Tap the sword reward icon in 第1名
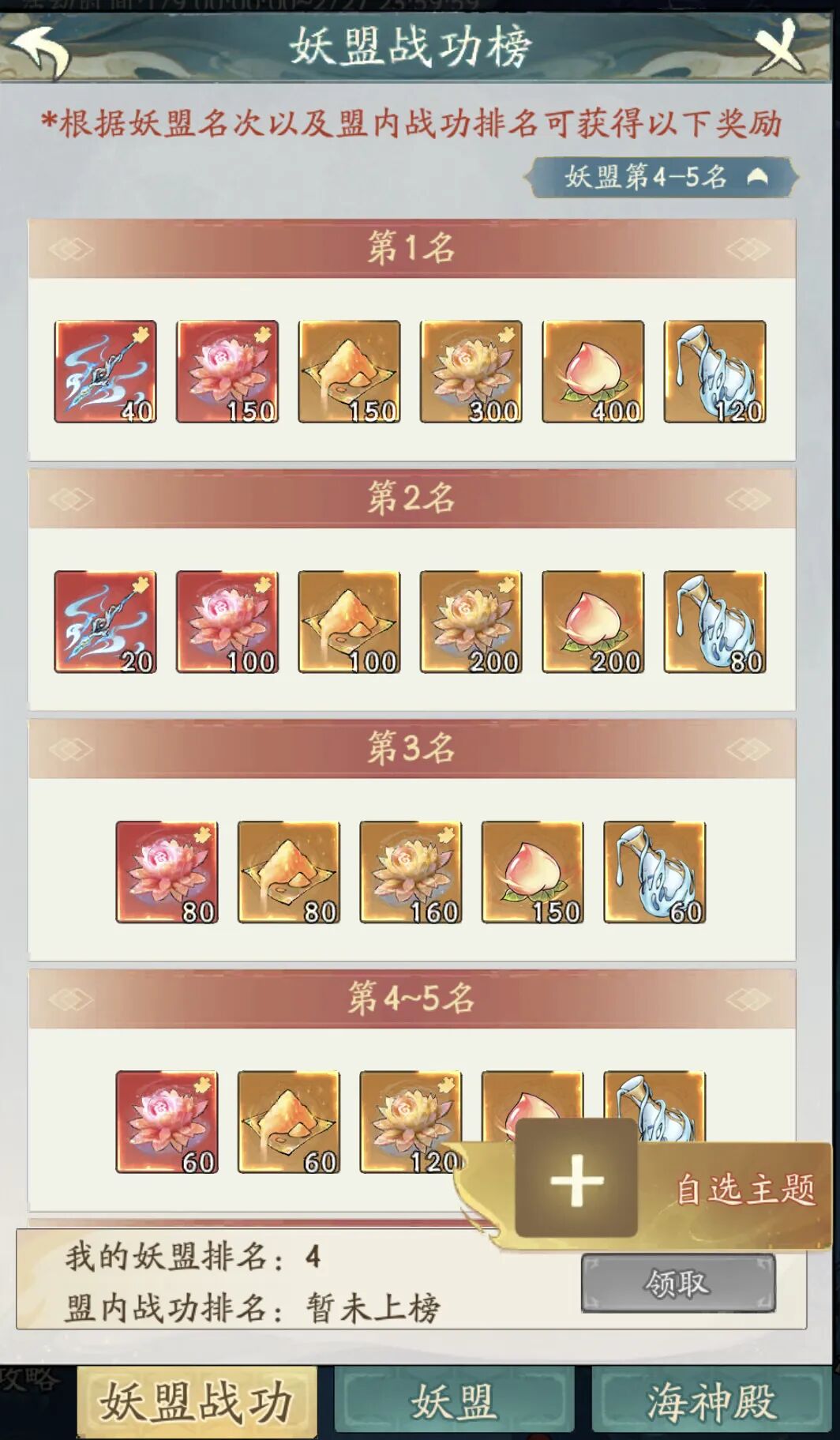The height and width of the screenshot is (1440, 840). pyautogui.click(x=105, y=371)
